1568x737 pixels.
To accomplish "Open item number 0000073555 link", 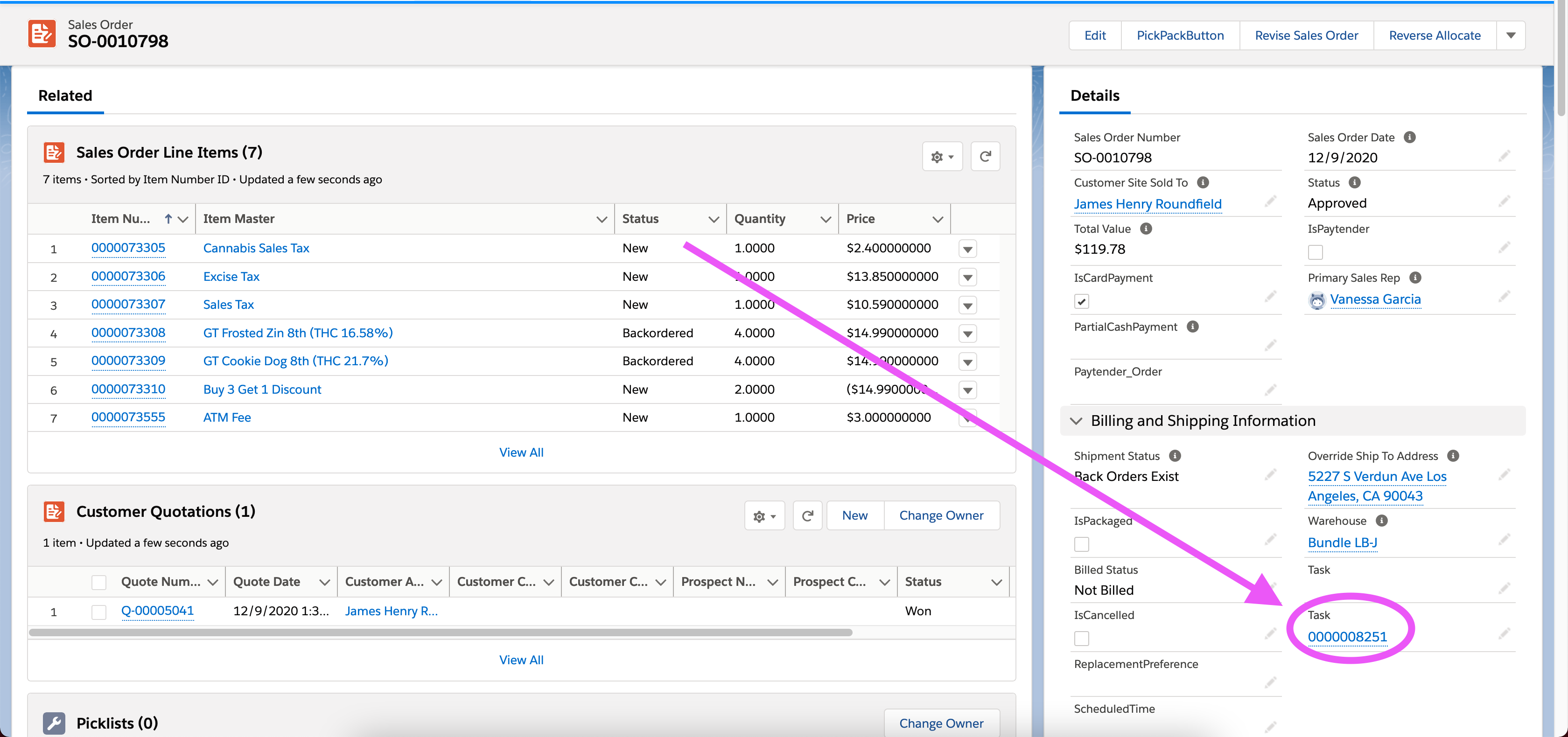I will pos(128,417).
